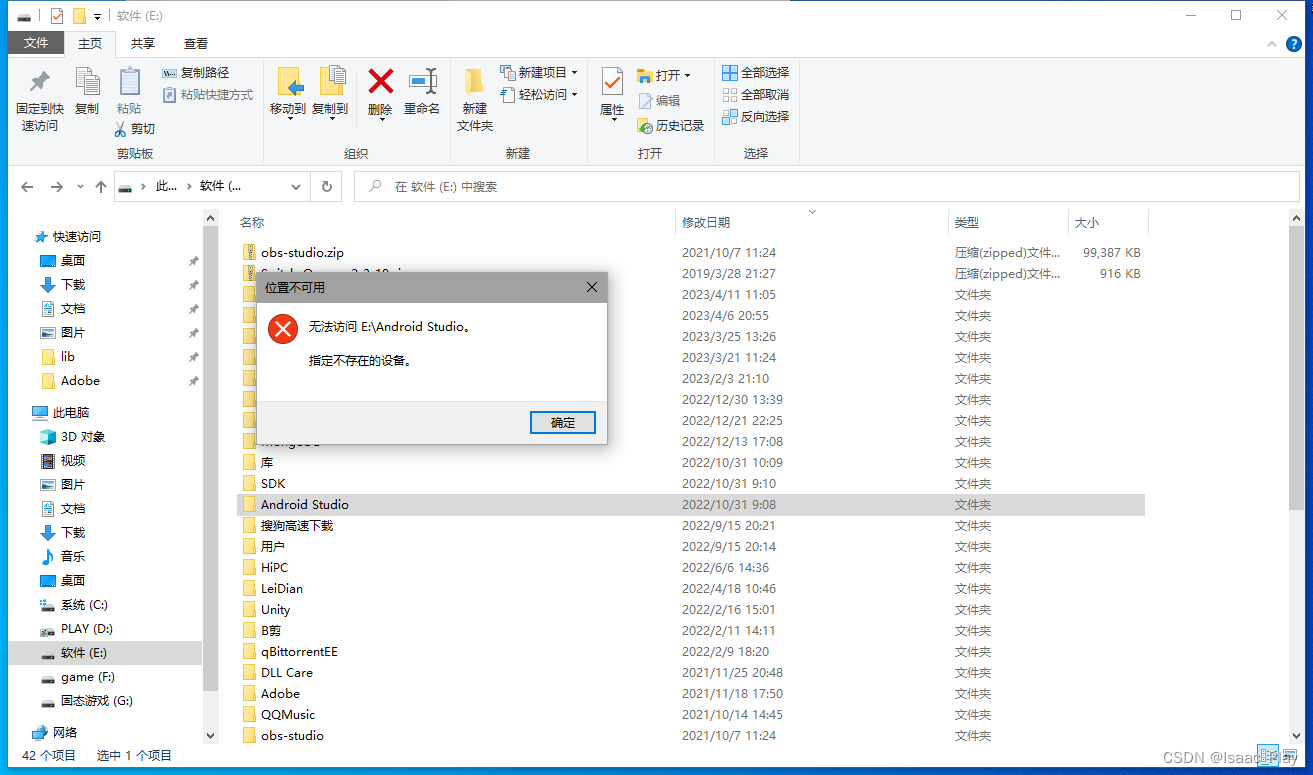Viewport: 1313px width, 775px height.
Task: Click the 复制 ribbon icon
Action: pyautogui.click(x=87, y=82)
